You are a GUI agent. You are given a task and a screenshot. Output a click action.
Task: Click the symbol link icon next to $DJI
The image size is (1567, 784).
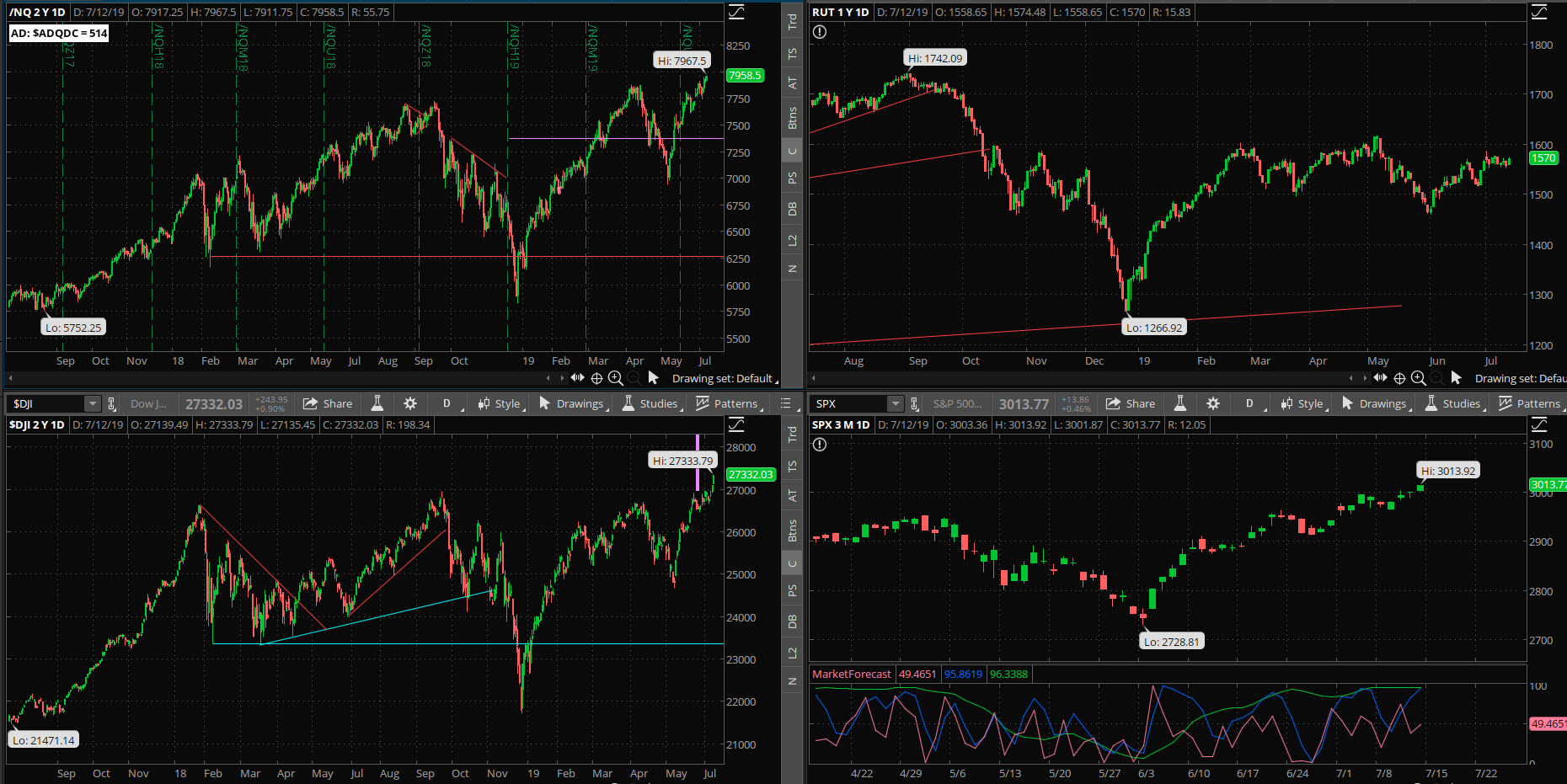112,404
